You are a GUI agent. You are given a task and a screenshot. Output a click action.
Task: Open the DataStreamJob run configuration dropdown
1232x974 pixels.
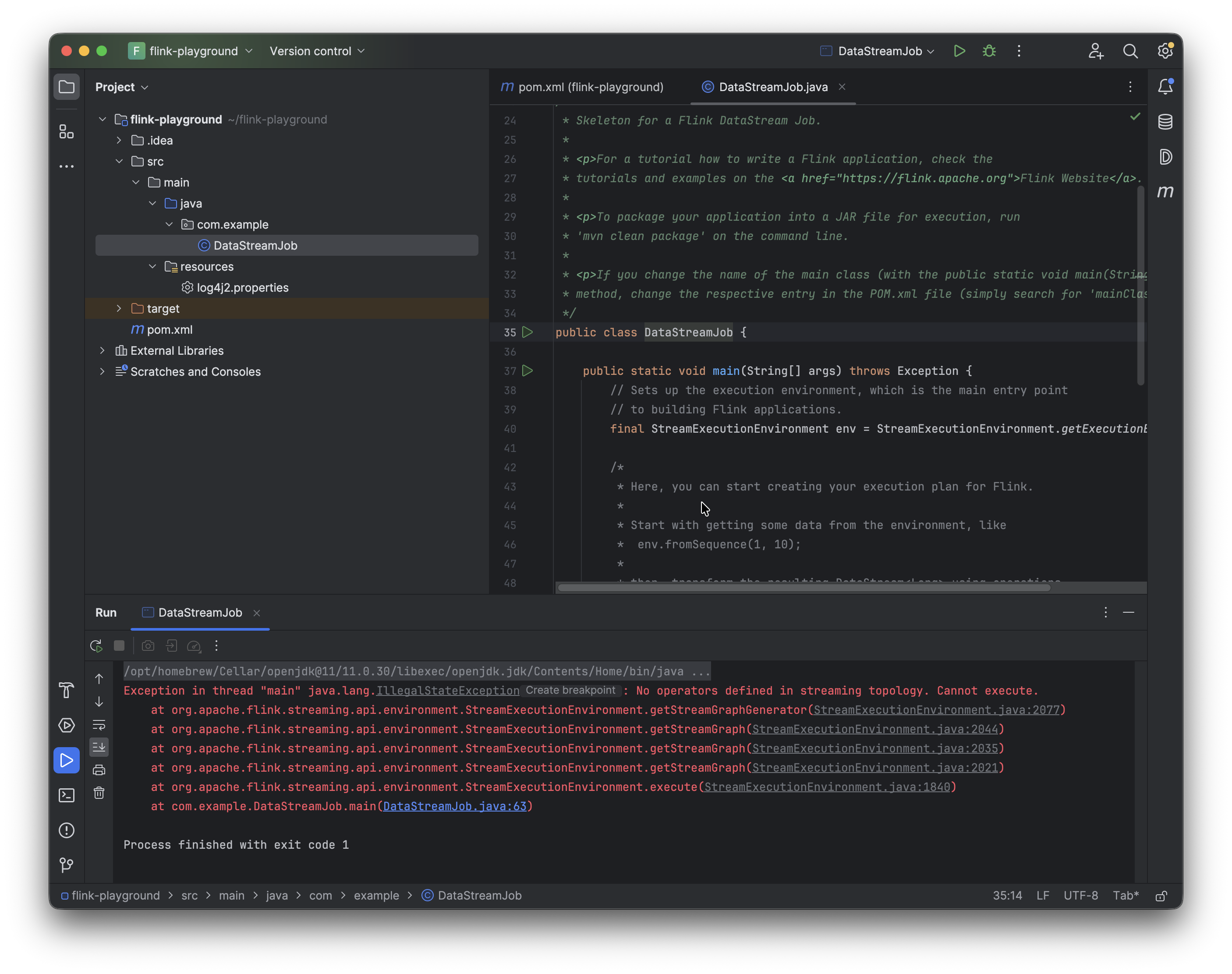pyautogui.click(x=877, y=51)
